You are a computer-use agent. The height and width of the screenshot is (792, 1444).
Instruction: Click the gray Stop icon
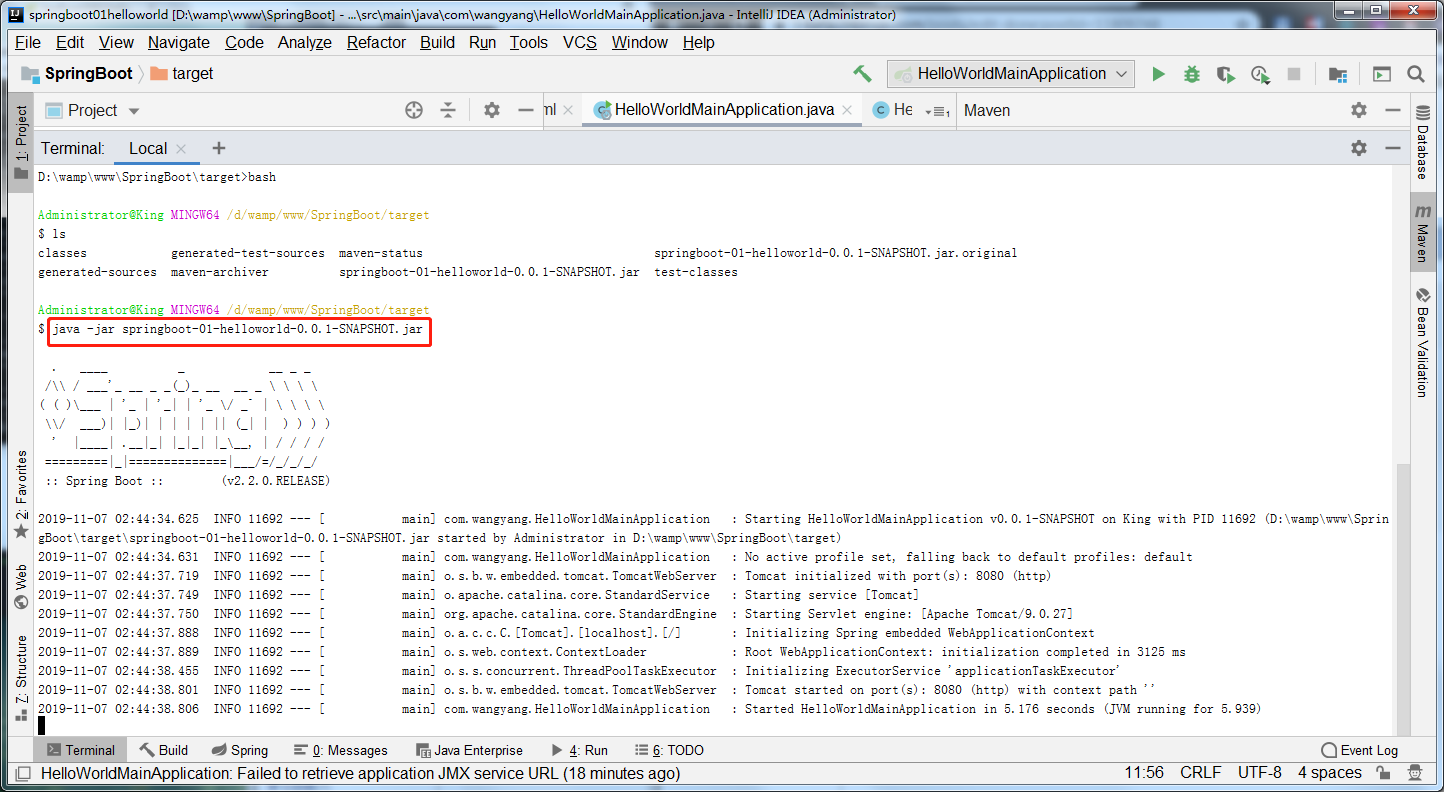(x=1293, y=74)
